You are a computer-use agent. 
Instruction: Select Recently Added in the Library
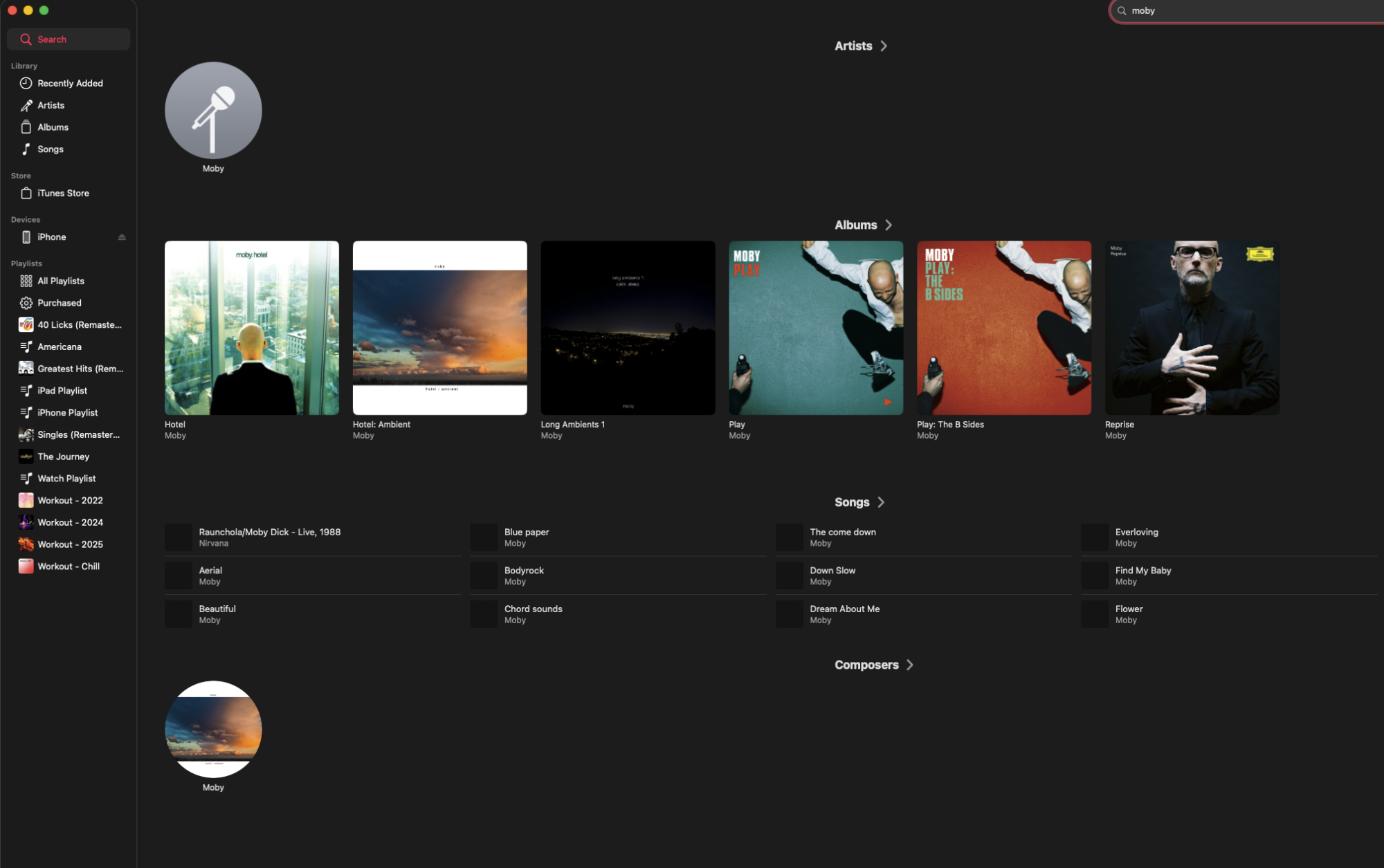[70, 83]
